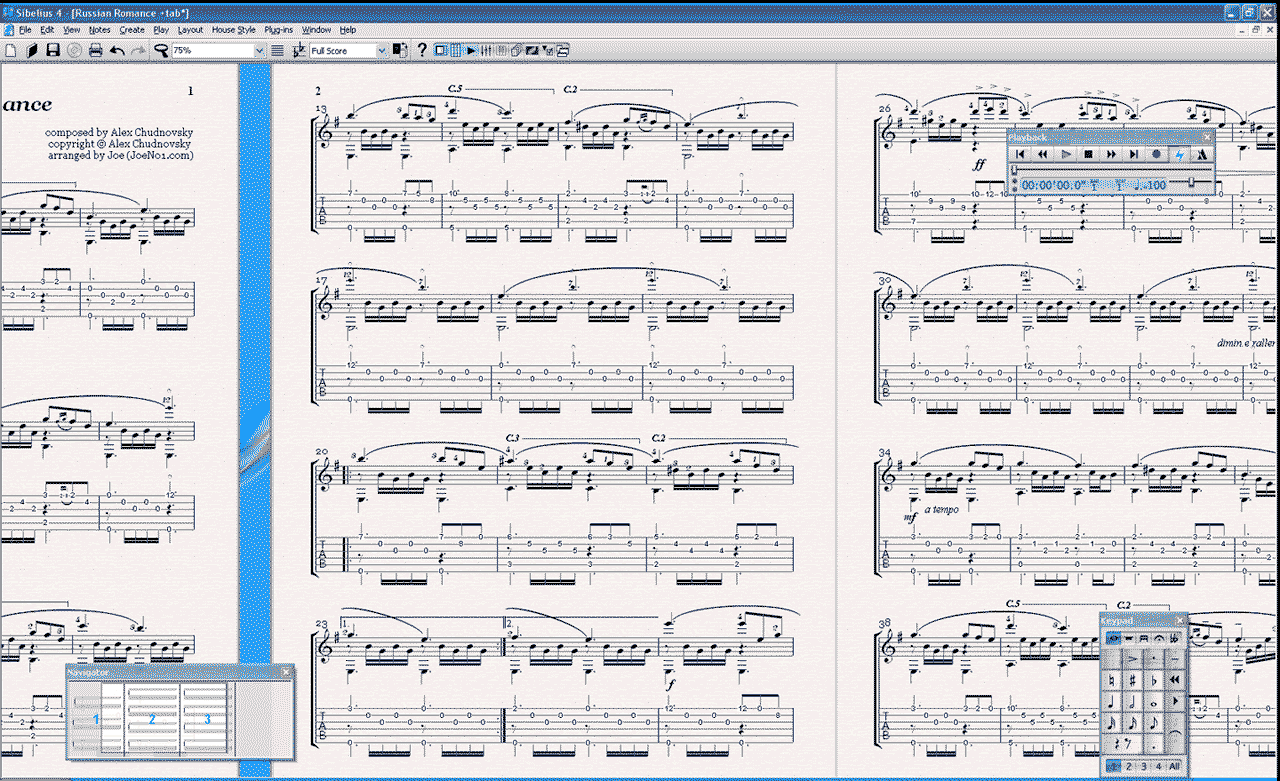Open the switch between score and part icon

click(400, 50)
